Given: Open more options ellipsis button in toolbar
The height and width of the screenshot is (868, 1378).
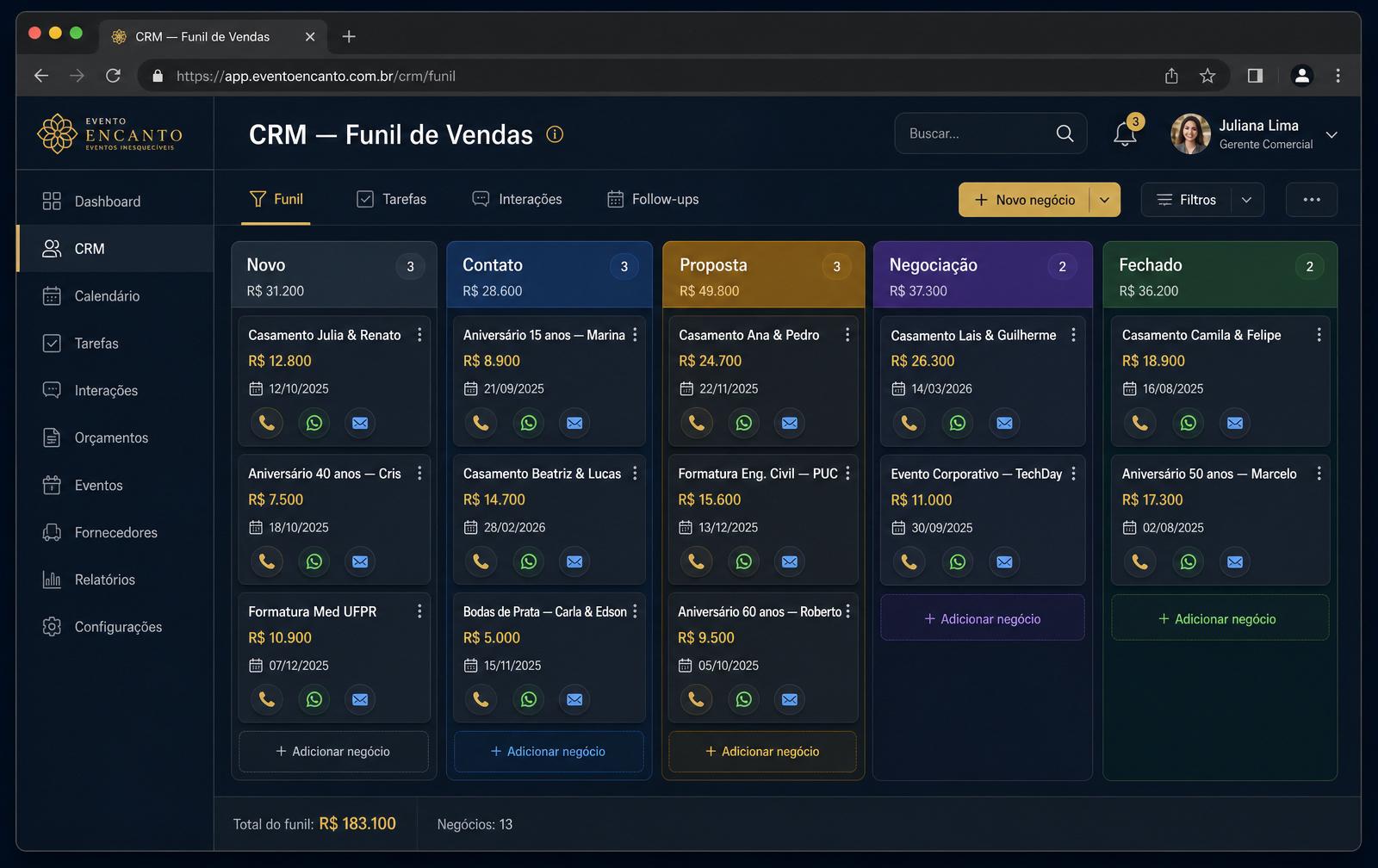Looking at the screenshot, I should (x=1312, y=200).
